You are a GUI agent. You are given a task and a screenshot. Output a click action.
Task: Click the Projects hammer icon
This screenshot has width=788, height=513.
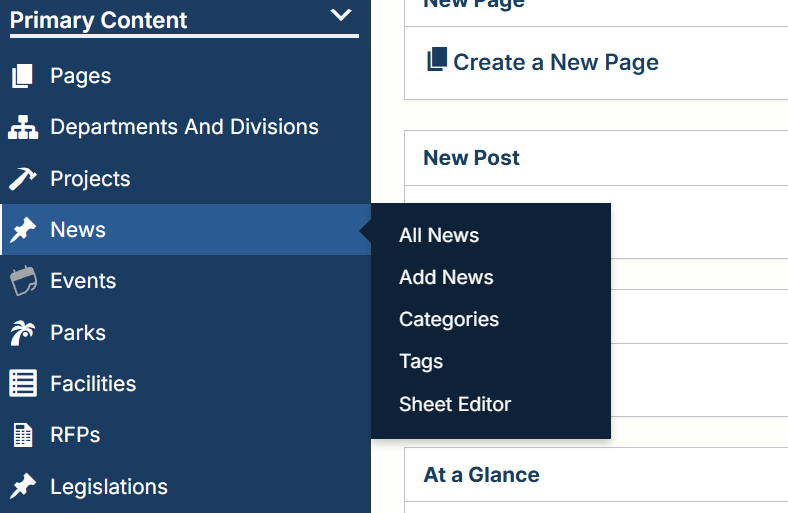tap(23, 178)
